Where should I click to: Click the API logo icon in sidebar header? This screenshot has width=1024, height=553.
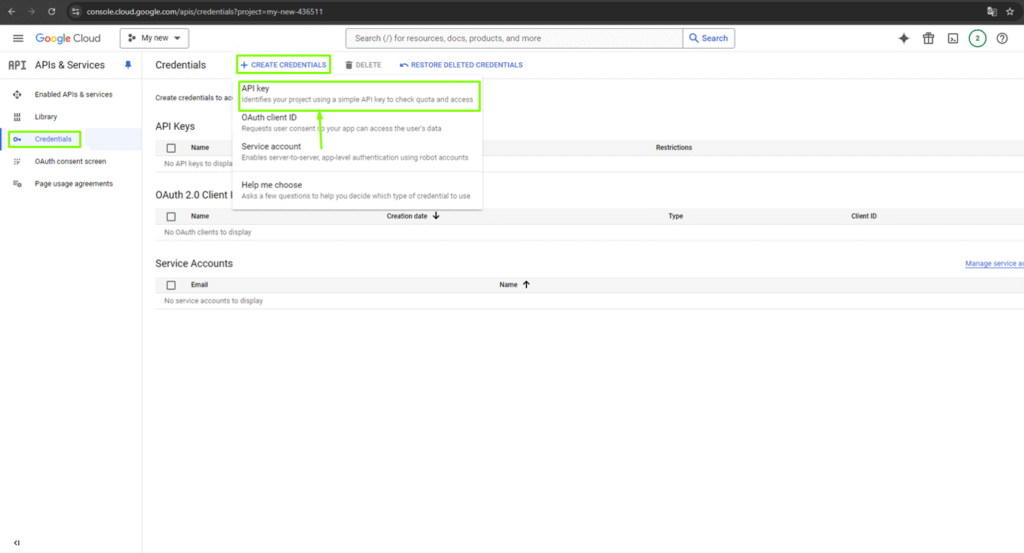[x=17, y=65]
